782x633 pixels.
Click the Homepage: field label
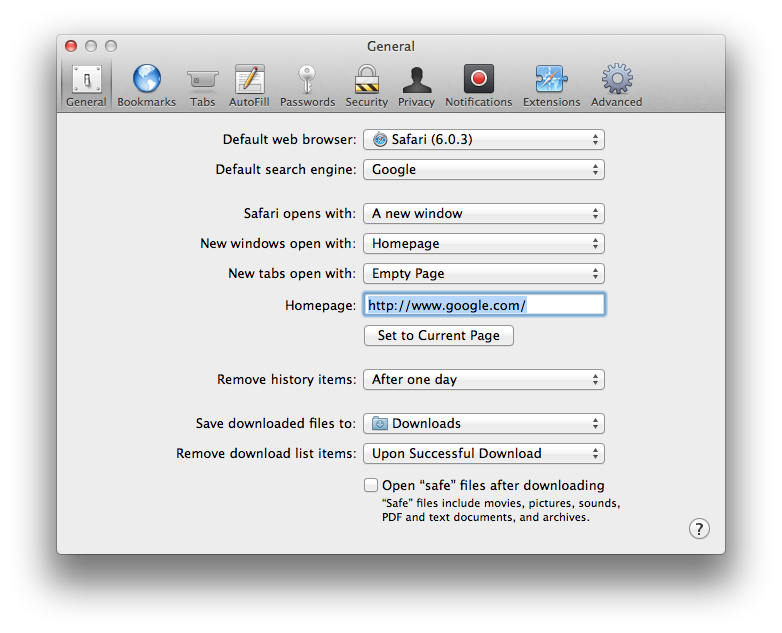320,305
